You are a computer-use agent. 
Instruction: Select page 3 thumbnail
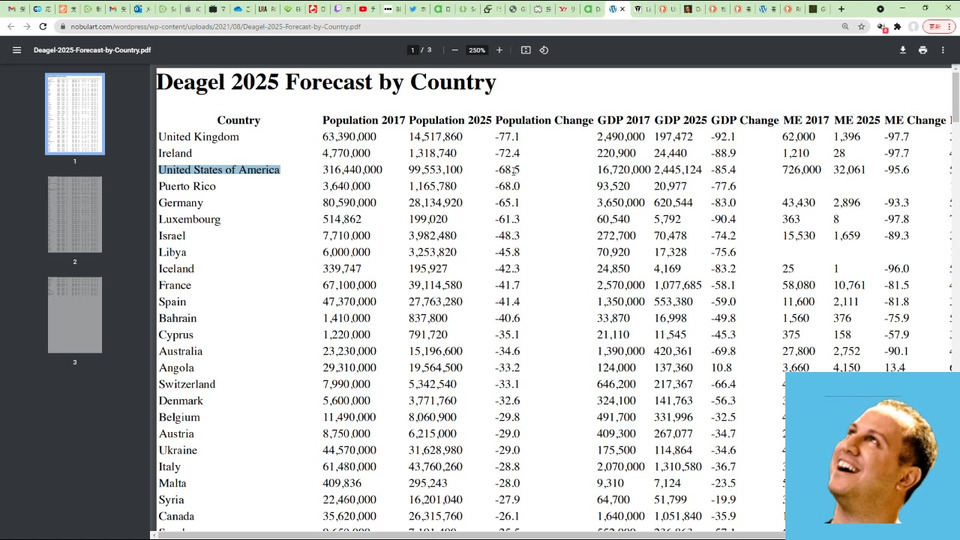[75, 315]
